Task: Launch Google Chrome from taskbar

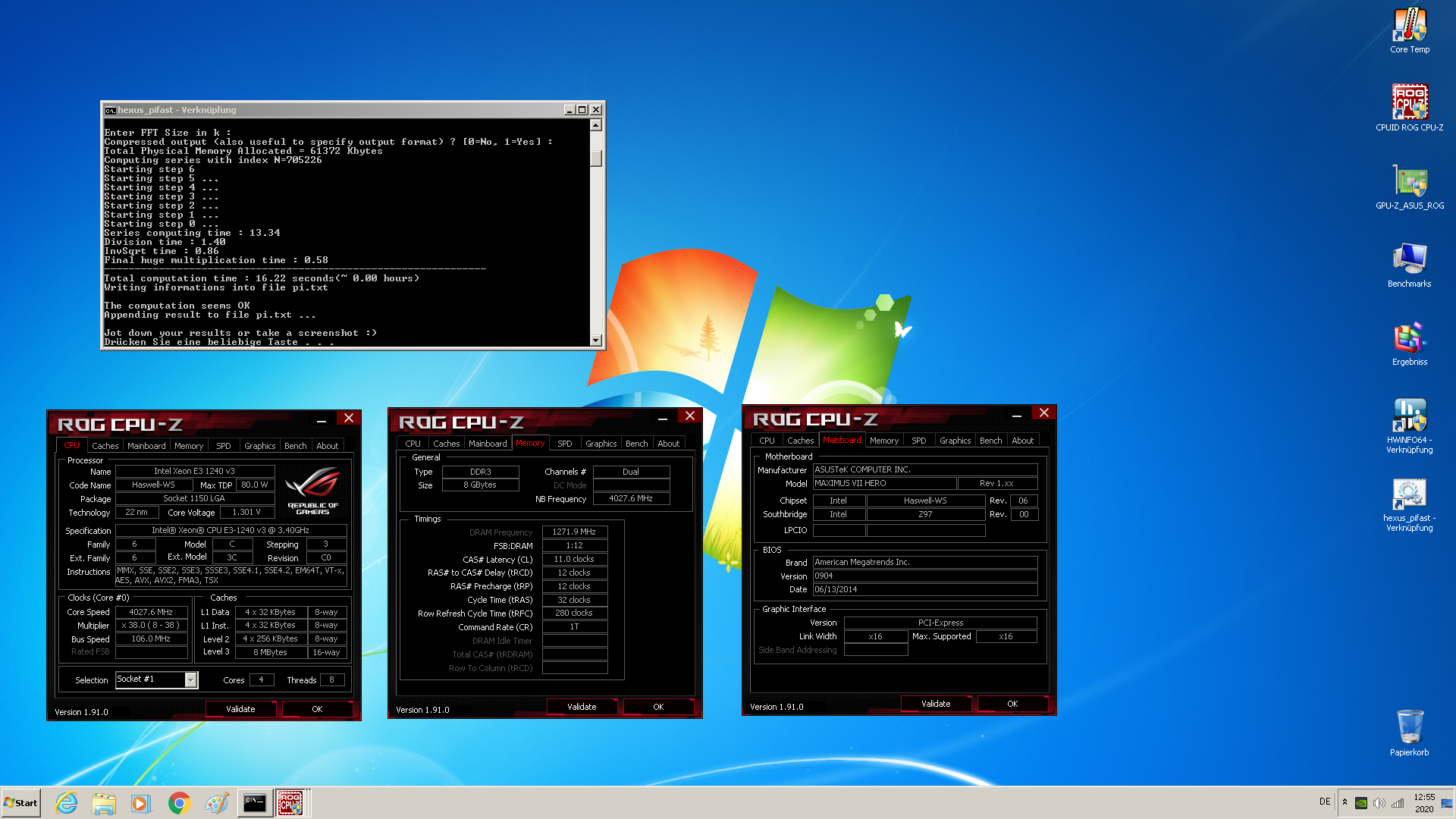Action: pyautogui.click(x=179, y=803)
